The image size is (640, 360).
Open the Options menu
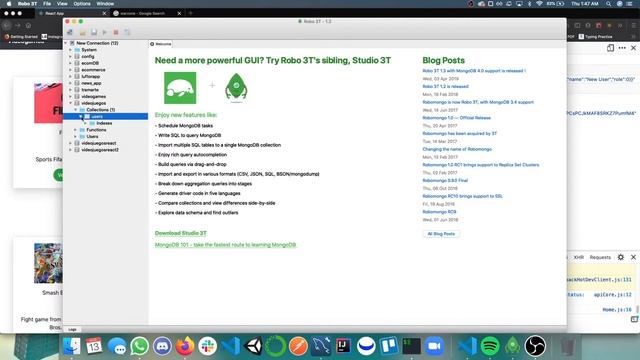[x=82, y=4]
